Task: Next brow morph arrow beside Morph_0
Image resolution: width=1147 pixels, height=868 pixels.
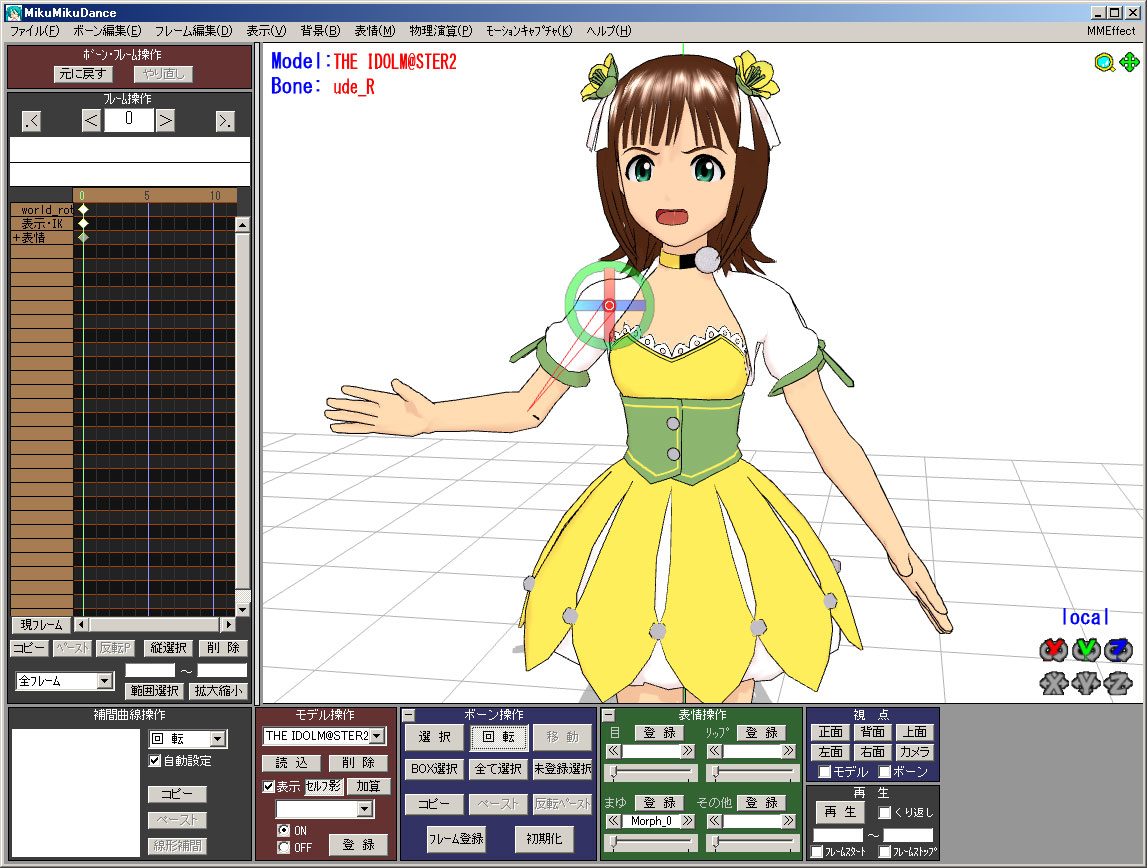Action: [687, 821]
